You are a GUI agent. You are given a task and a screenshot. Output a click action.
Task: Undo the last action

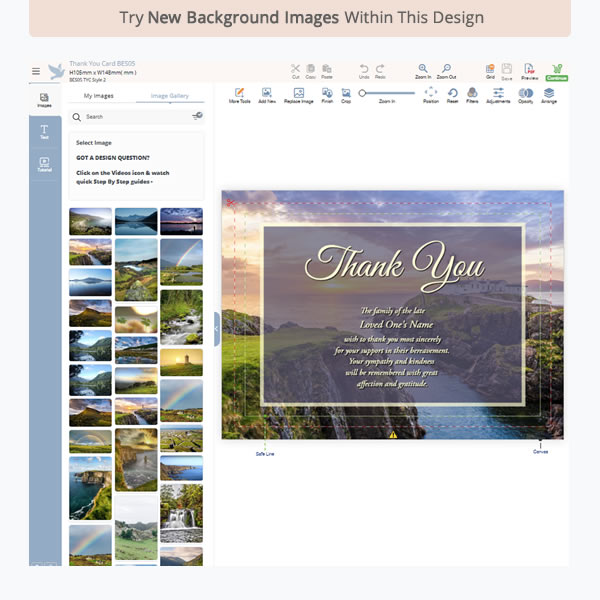[x=364, y=71]
